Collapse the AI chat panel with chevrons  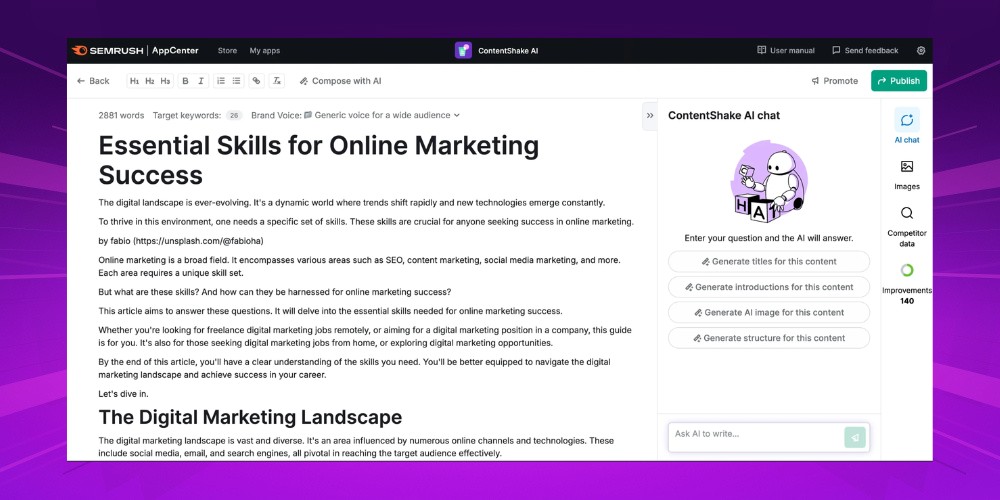(x=650, y=115)
